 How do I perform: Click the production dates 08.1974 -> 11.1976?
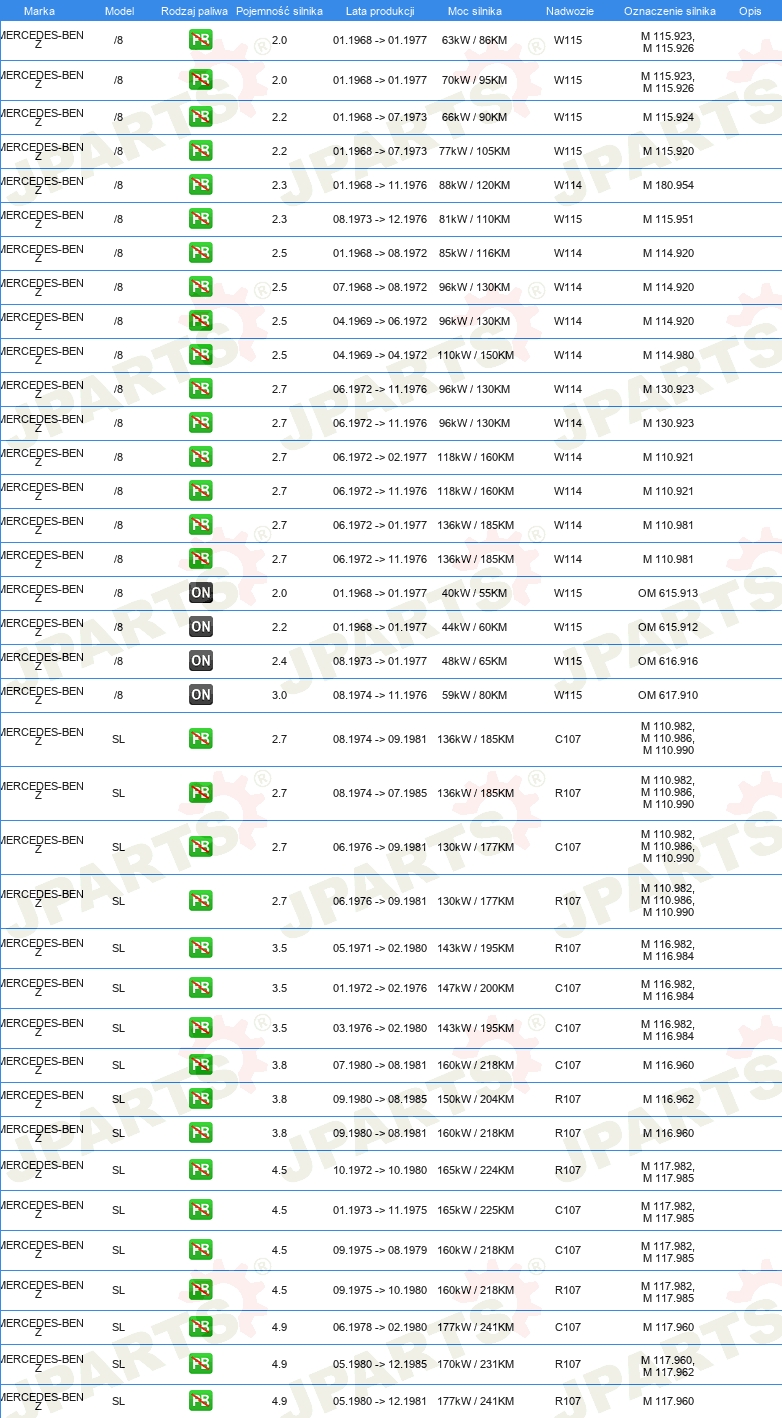[380, 696]
